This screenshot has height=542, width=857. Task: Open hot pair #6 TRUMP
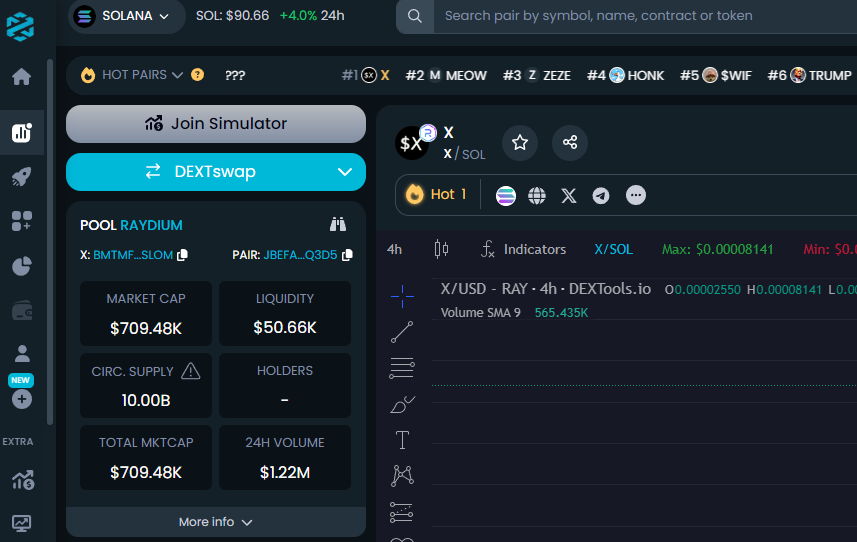pyautogui.click(x=809, y=75)
